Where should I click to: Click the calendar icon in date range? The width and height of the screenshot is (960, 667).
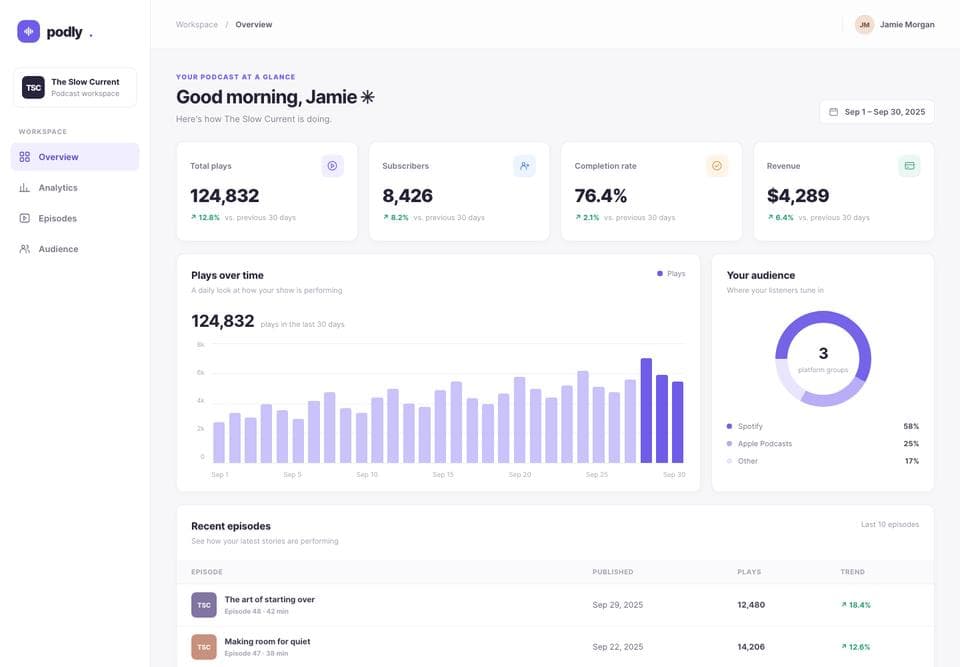[833, 112]
